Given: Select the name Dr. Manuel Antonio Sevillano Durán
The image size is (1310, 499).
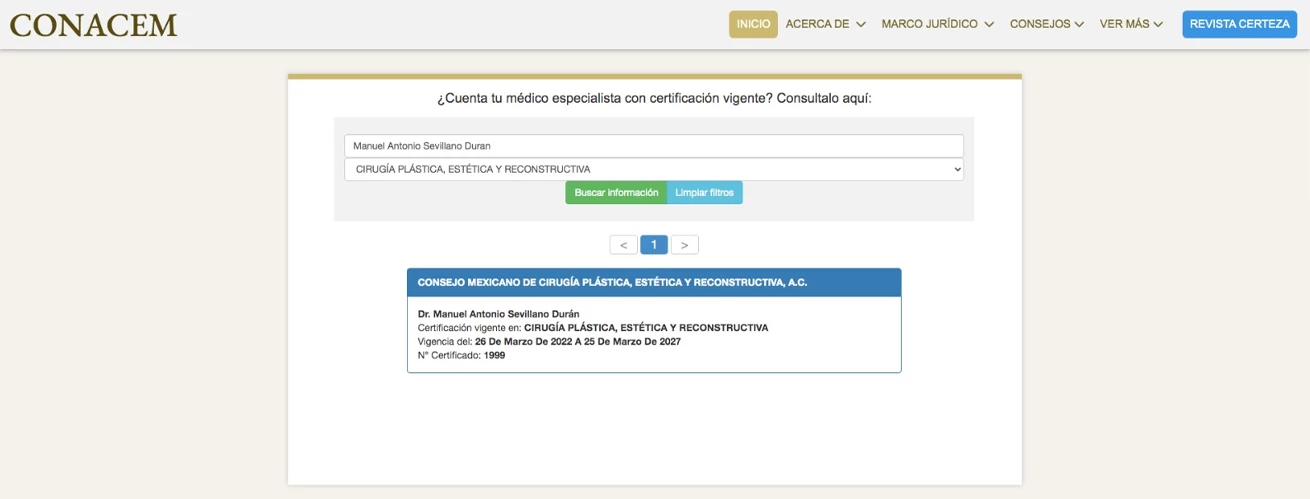Looking at the screenshot, I should point(499,314).
